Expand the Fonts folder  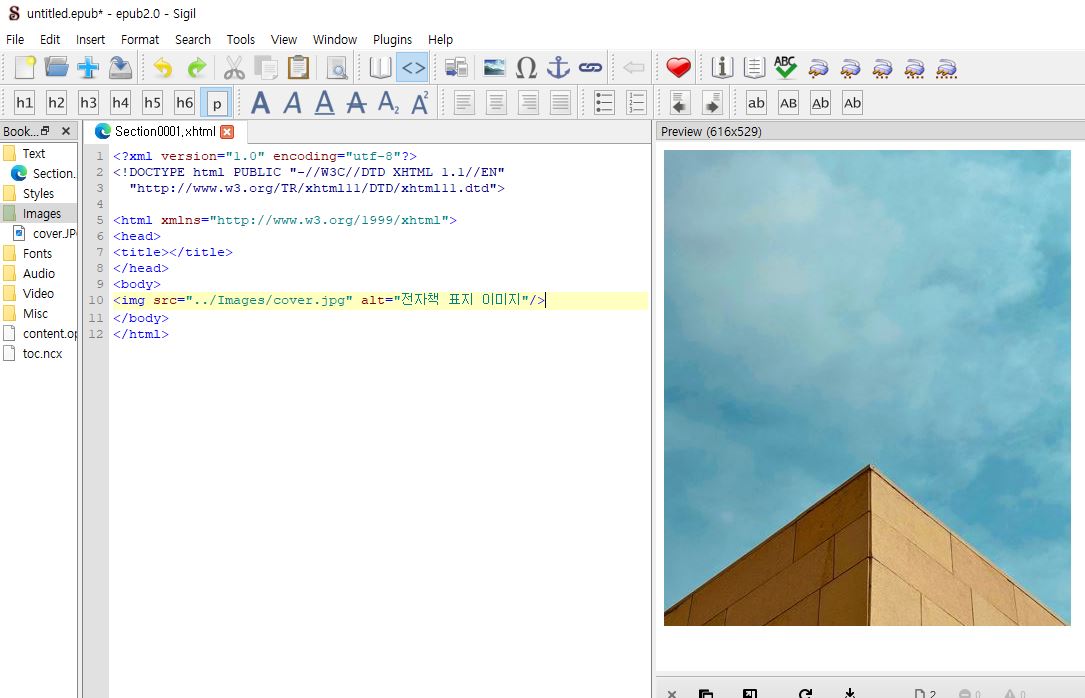[x=37, y=254]
